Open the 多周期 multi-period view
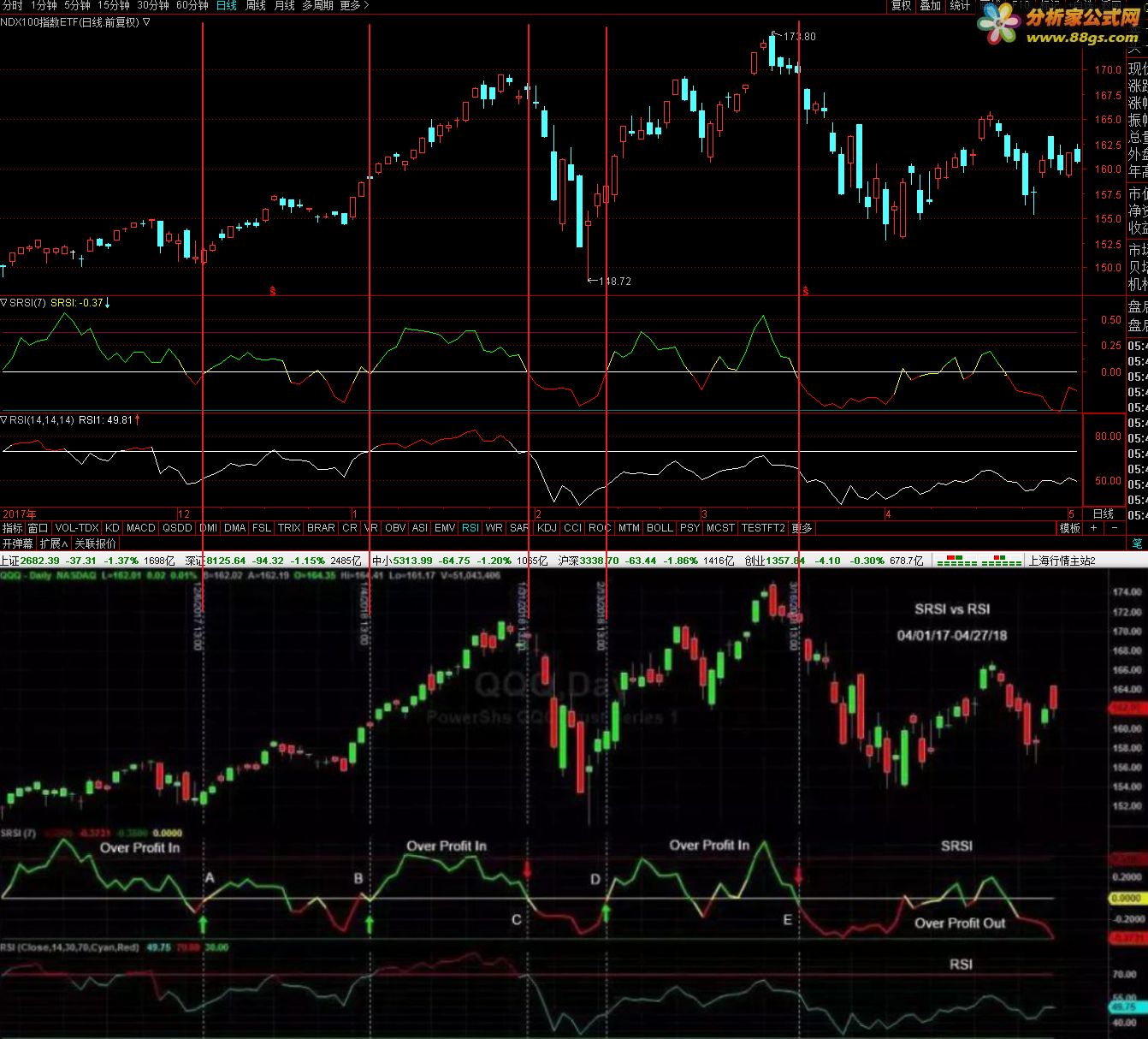The image size is (1148, 1039). (317, 5)
